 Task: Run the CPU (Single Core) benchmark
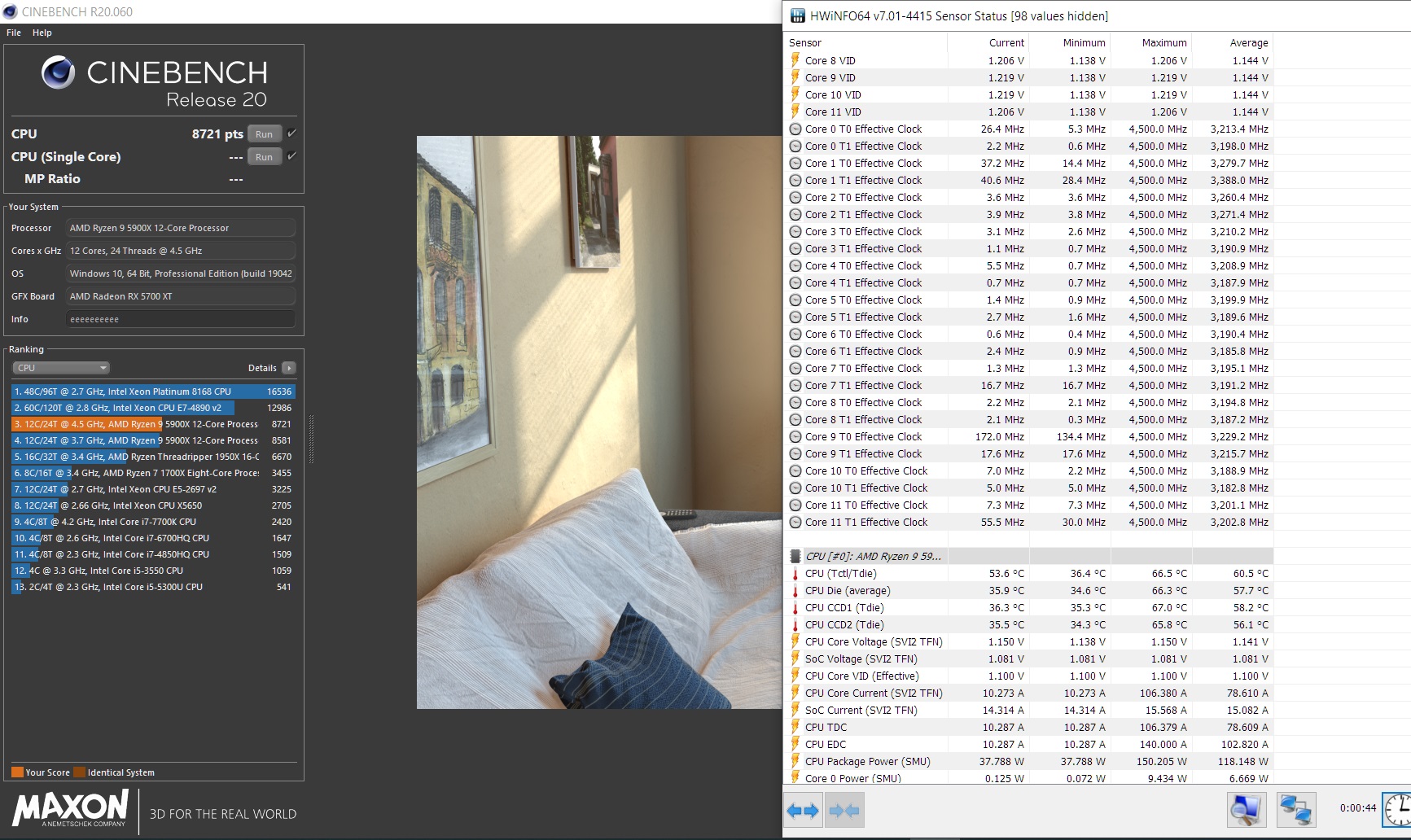pos(265,156)
